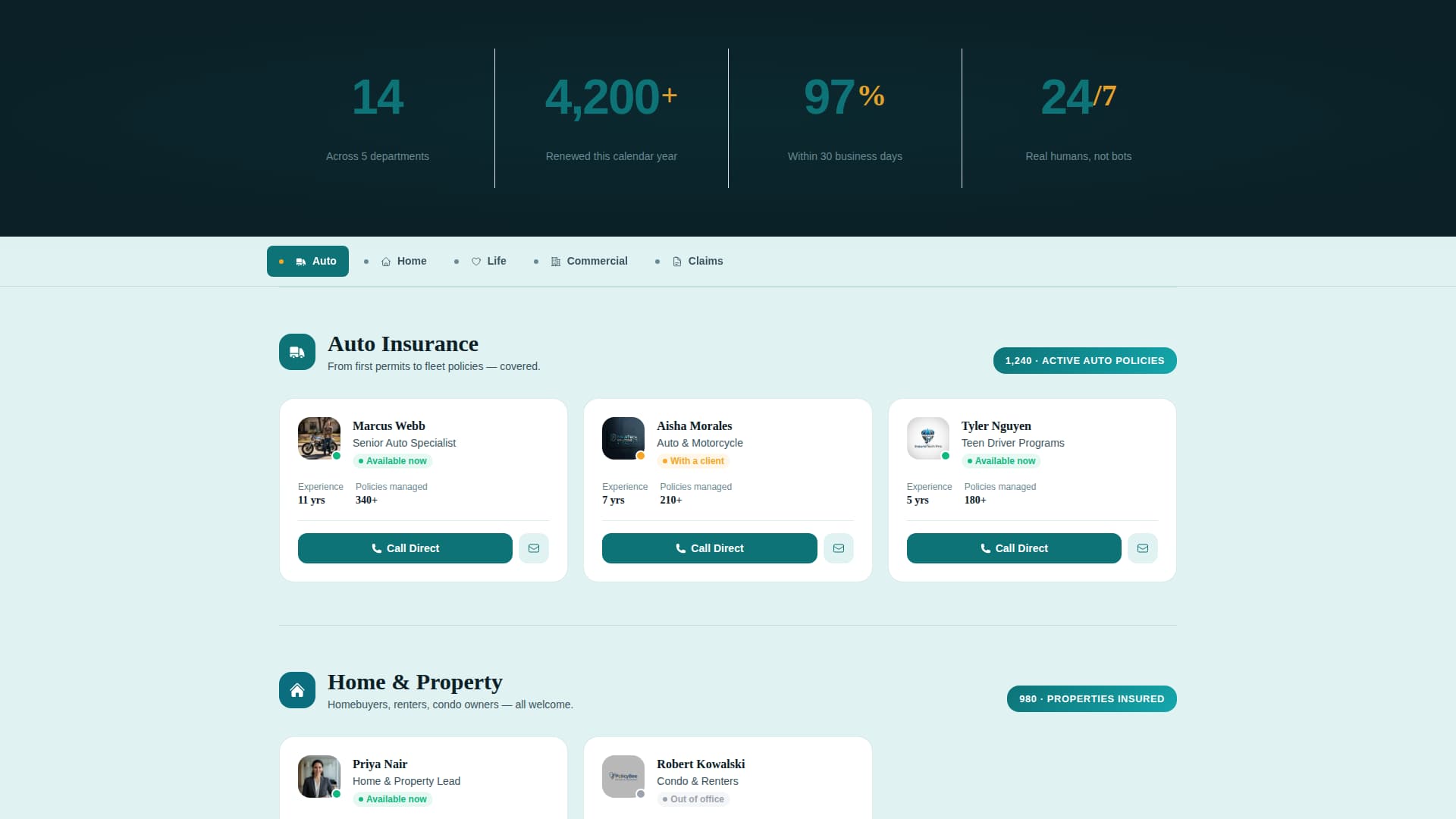Click Marcus Webb's Available now status
The width and height of the screenshot is (1456, 819).
[x=393, y=461]
